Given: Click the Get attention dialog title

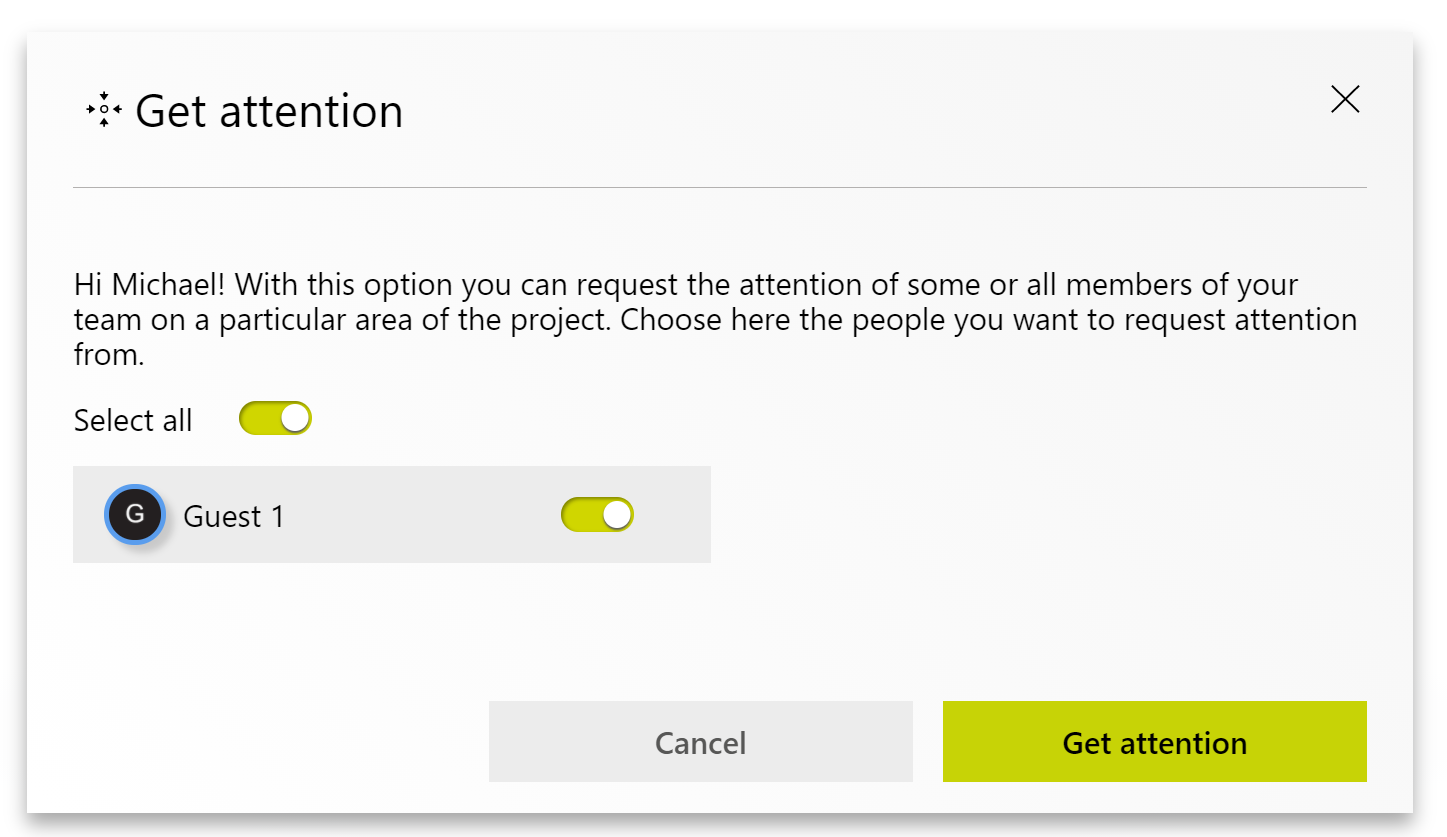Looking at the screenshot, I should click(x=272, y=110).
